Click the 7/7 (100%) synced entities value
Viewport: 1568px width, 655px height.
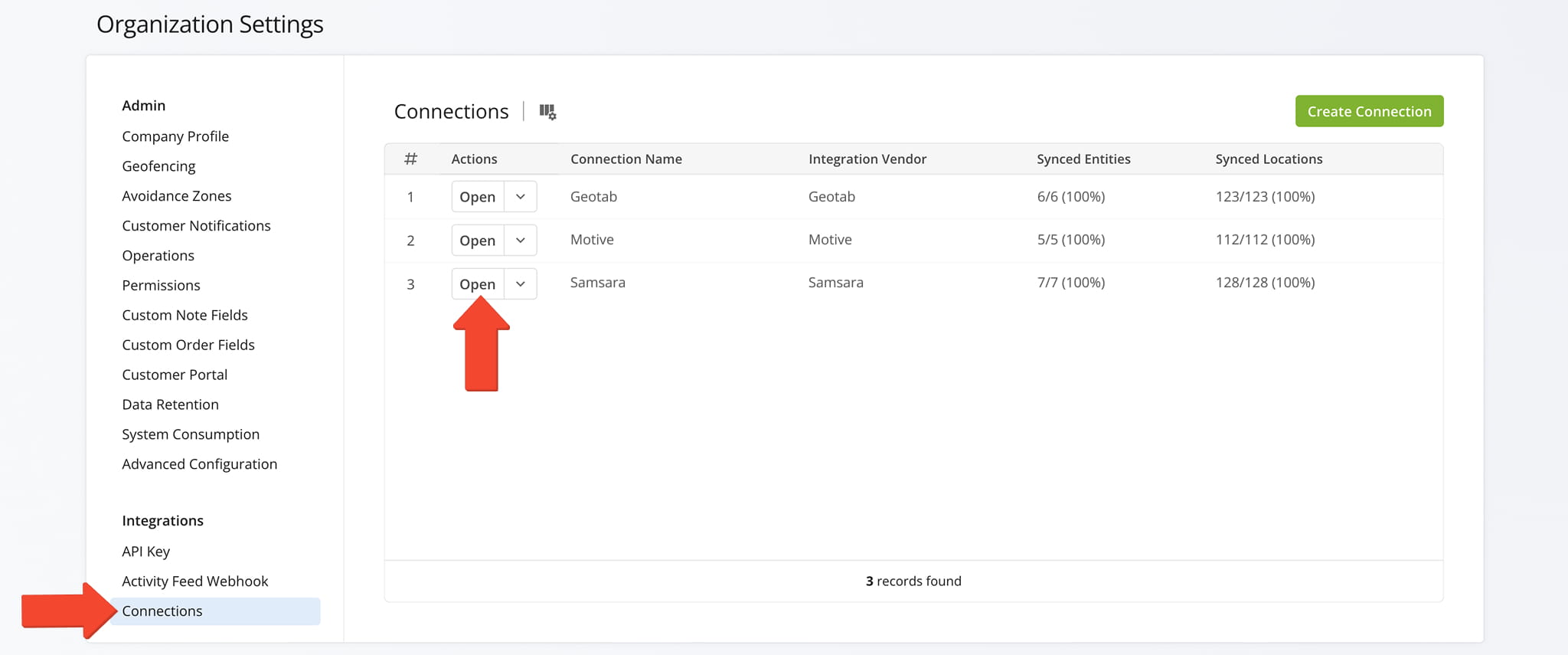(x=1070, y=283)
